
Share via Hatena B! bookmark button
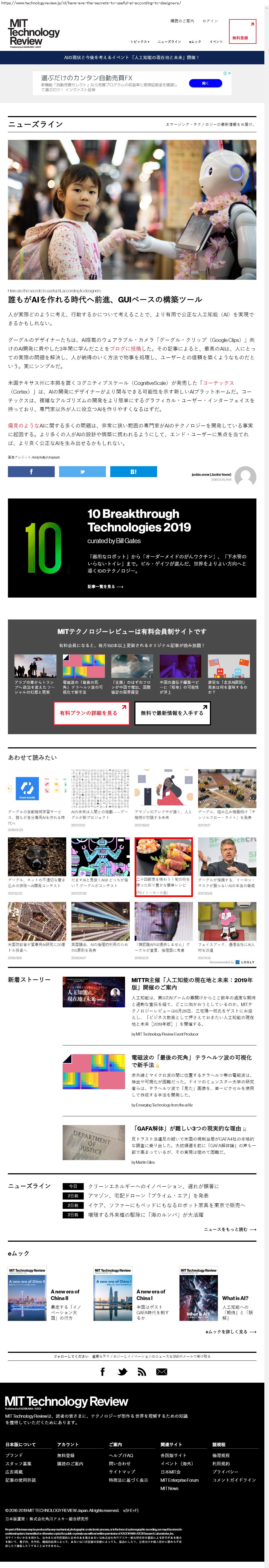pos(133,472)
